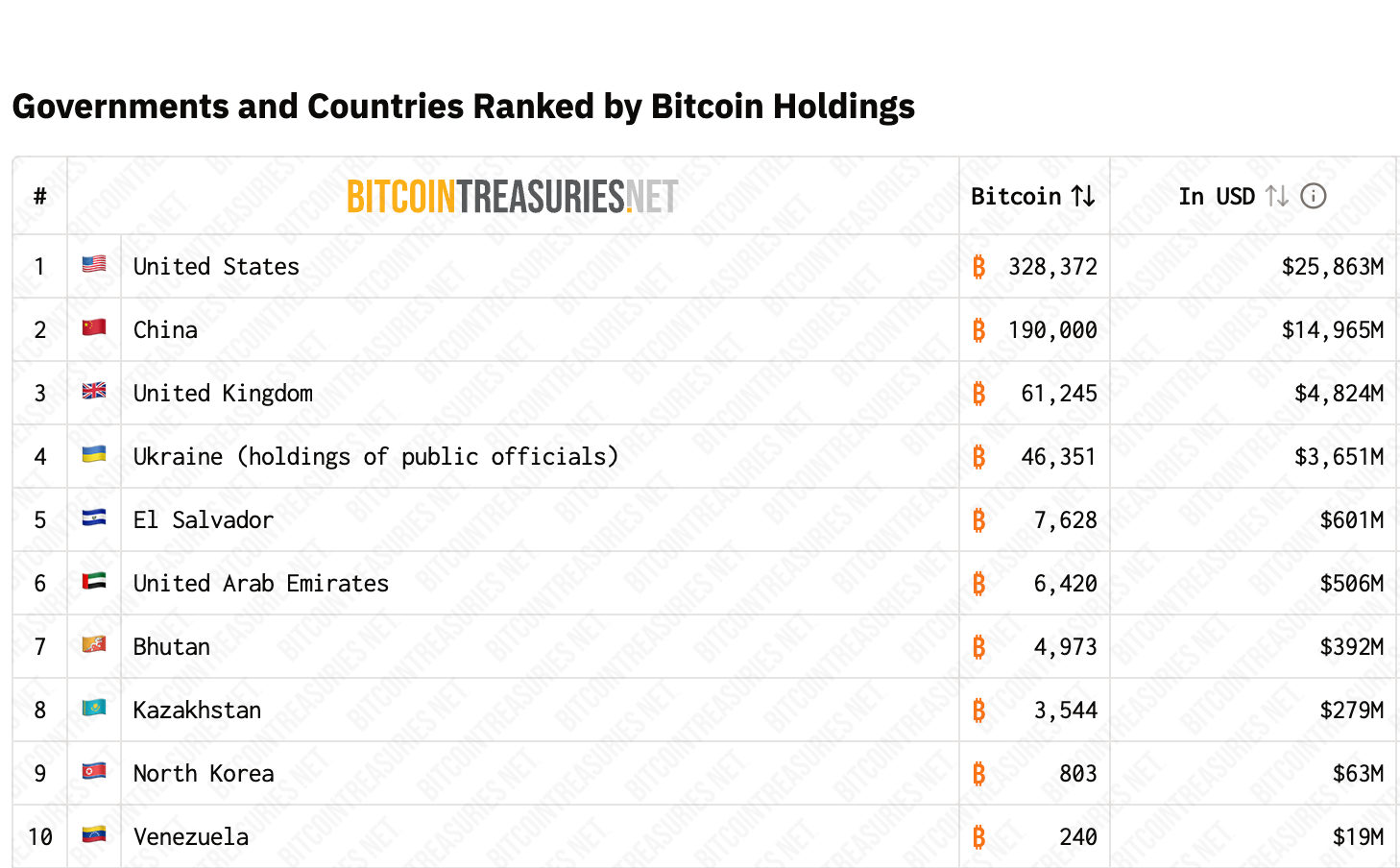This screenshot has width=1400, height=868.
Task: Open the United States entry
Action: (x=216, y=267)
